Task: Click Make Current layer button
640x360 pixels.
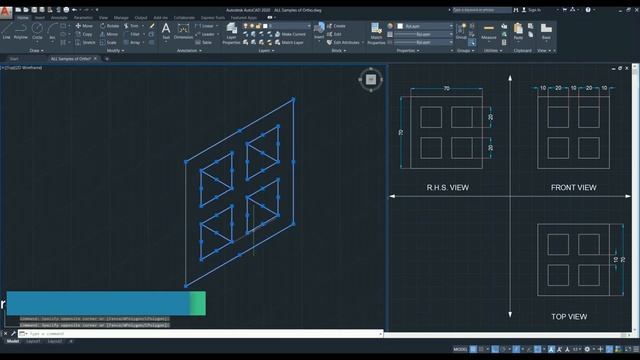Action: click(x=290, y=34)
